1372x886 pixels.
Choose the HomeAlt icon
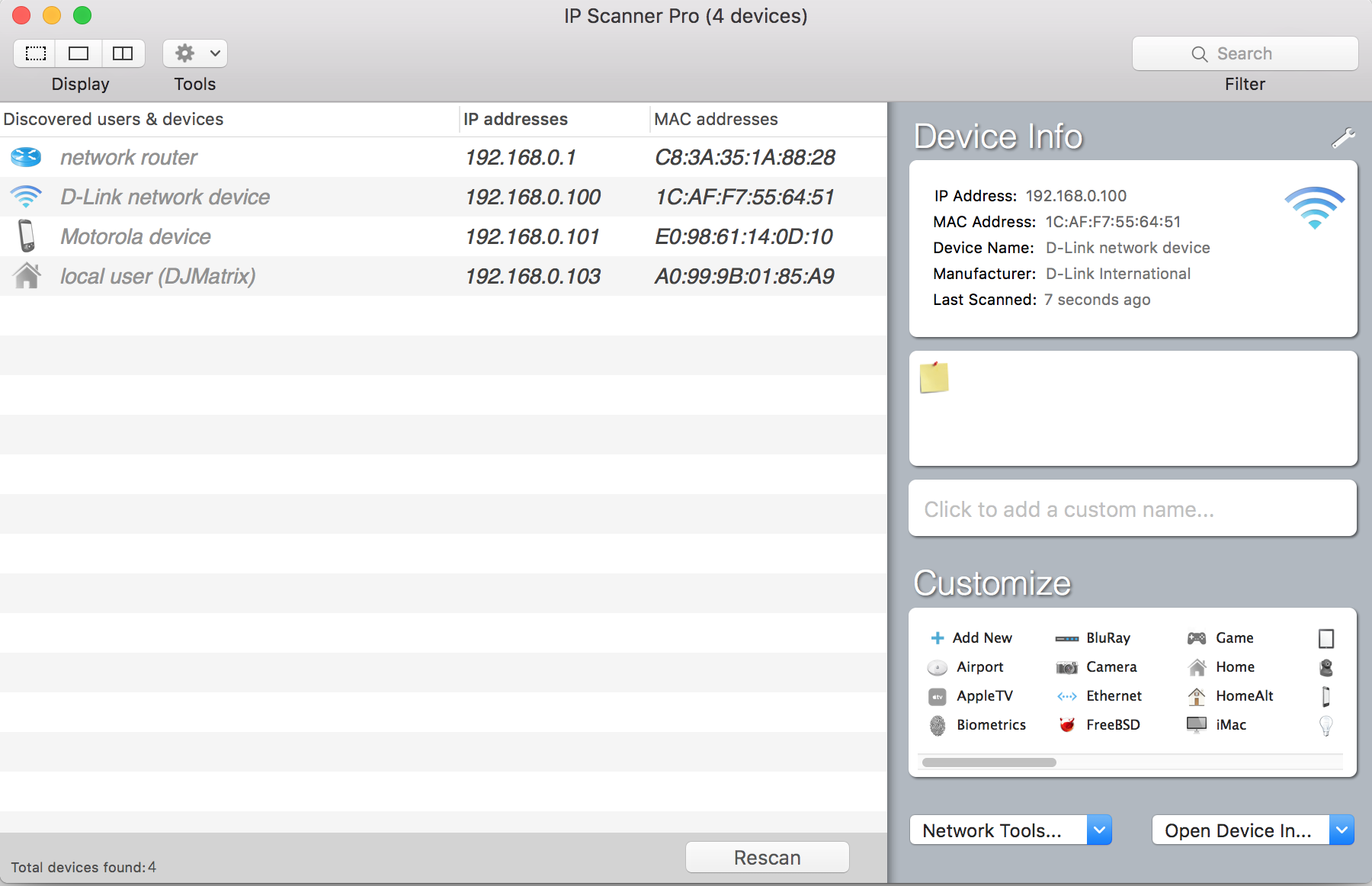tap(1197, 696)
